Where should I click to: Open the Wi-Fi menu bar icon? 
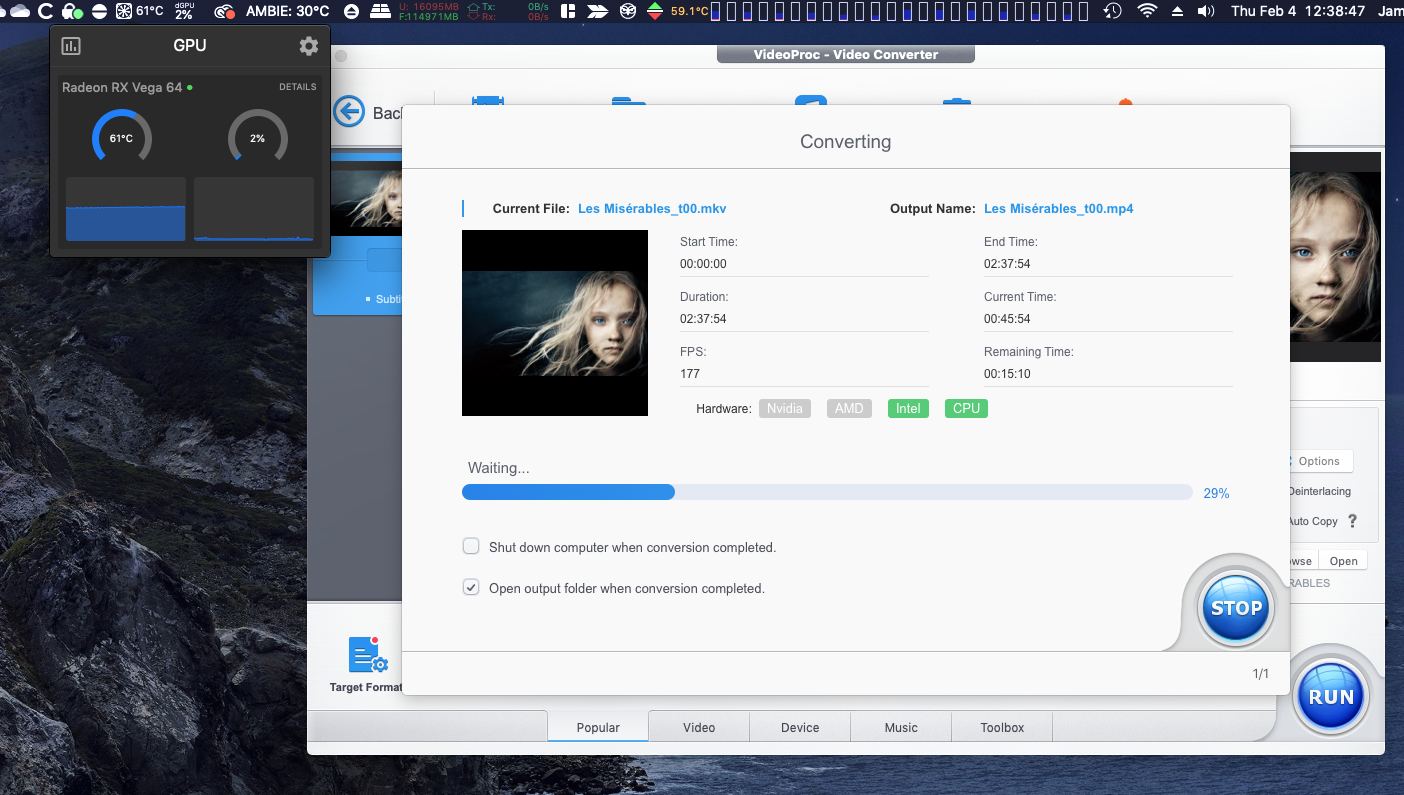tap(1147, 11)
